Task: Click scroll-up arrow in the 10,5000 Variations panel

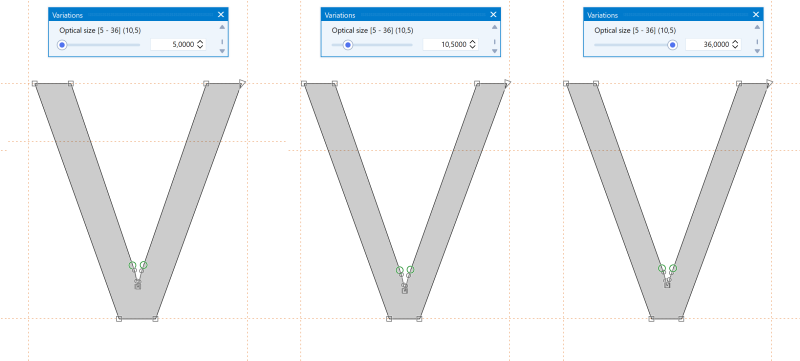Action: [494, 28]
